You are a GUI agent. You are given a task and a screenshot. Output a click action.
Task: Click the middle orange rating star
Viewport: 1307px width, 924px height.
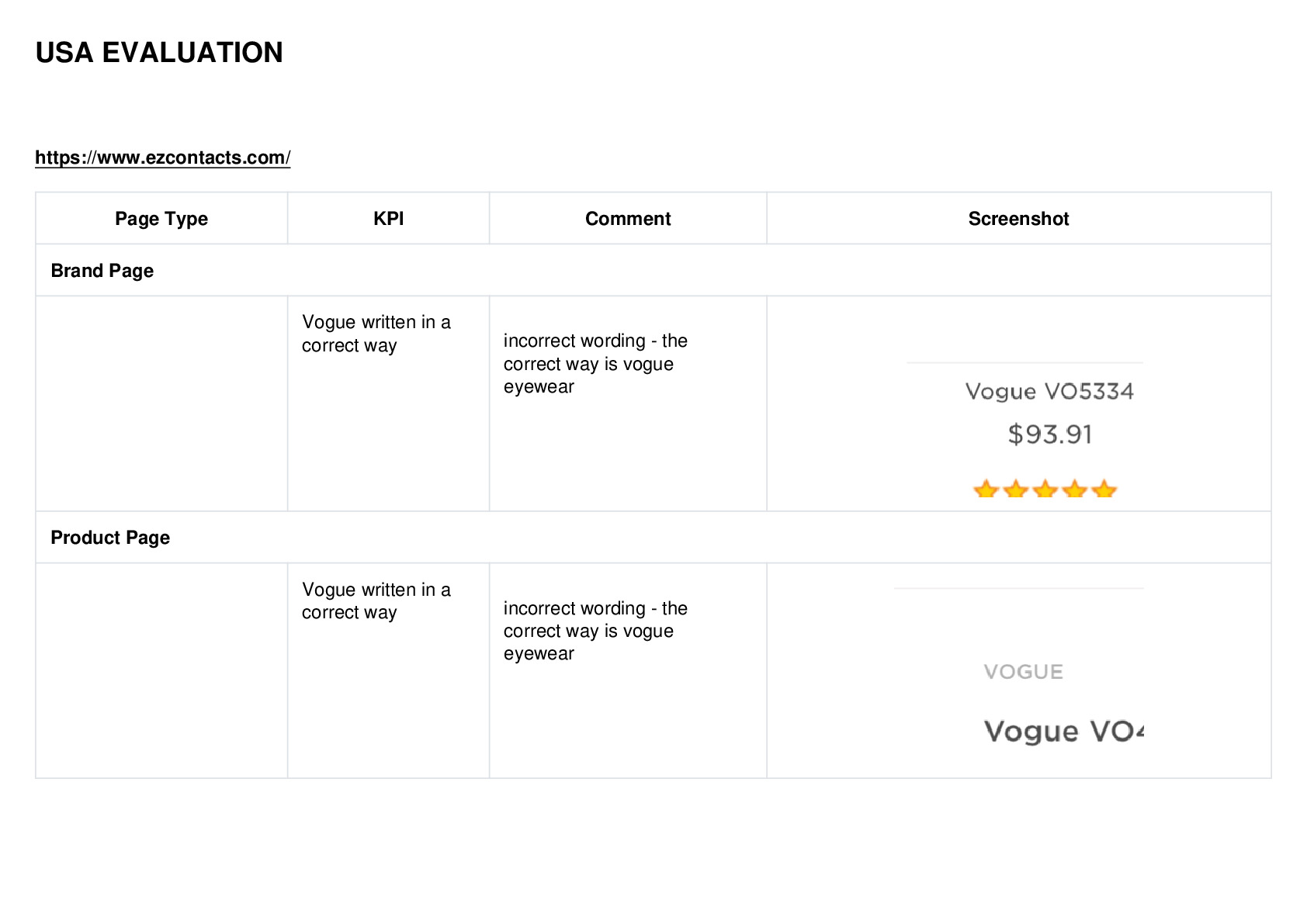pyautogui.click(x=1045, y=489)
